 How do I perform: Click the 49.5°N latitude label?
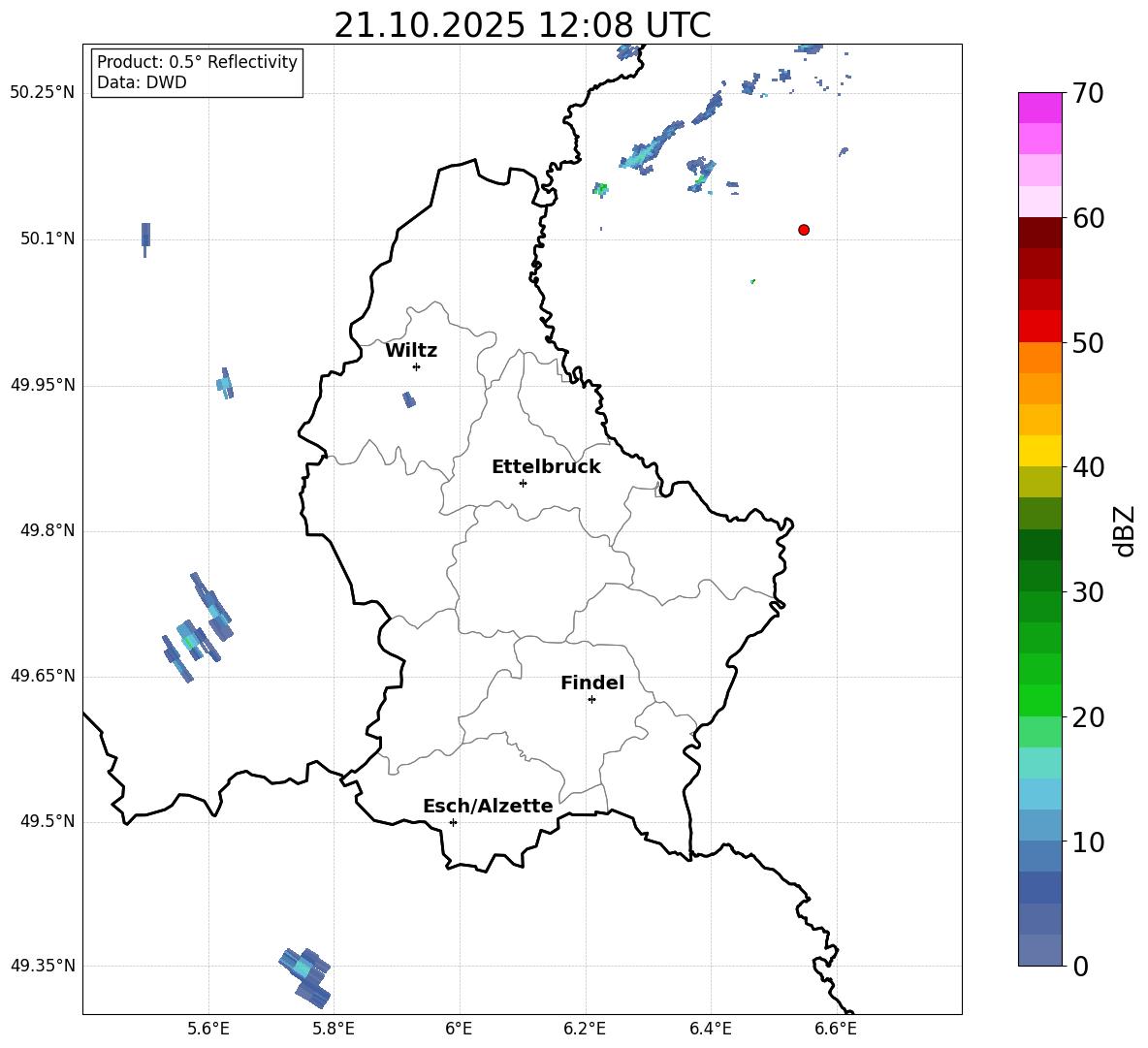[47, 822]
